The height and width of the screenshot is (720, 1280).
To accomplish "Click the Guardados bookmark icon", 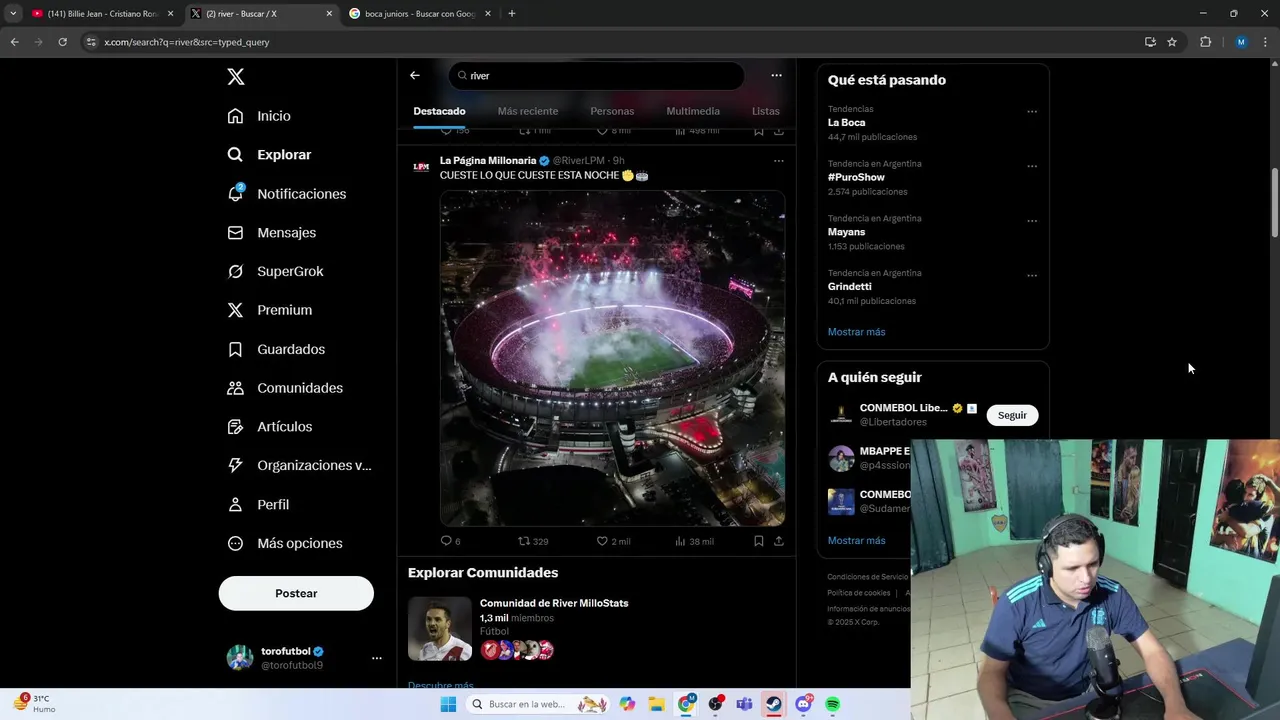I will 235,349.
